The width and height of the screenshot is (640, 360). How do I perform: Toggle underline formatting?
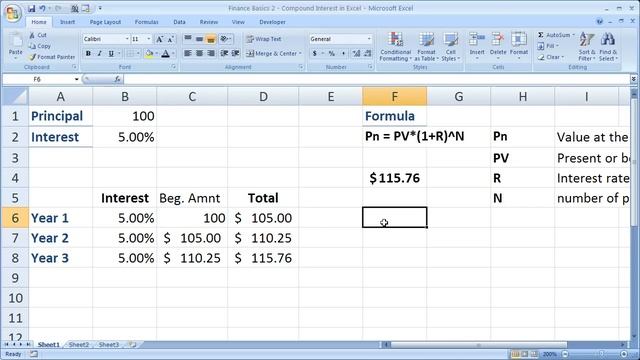pyautogui.click(x=111, y=53)
